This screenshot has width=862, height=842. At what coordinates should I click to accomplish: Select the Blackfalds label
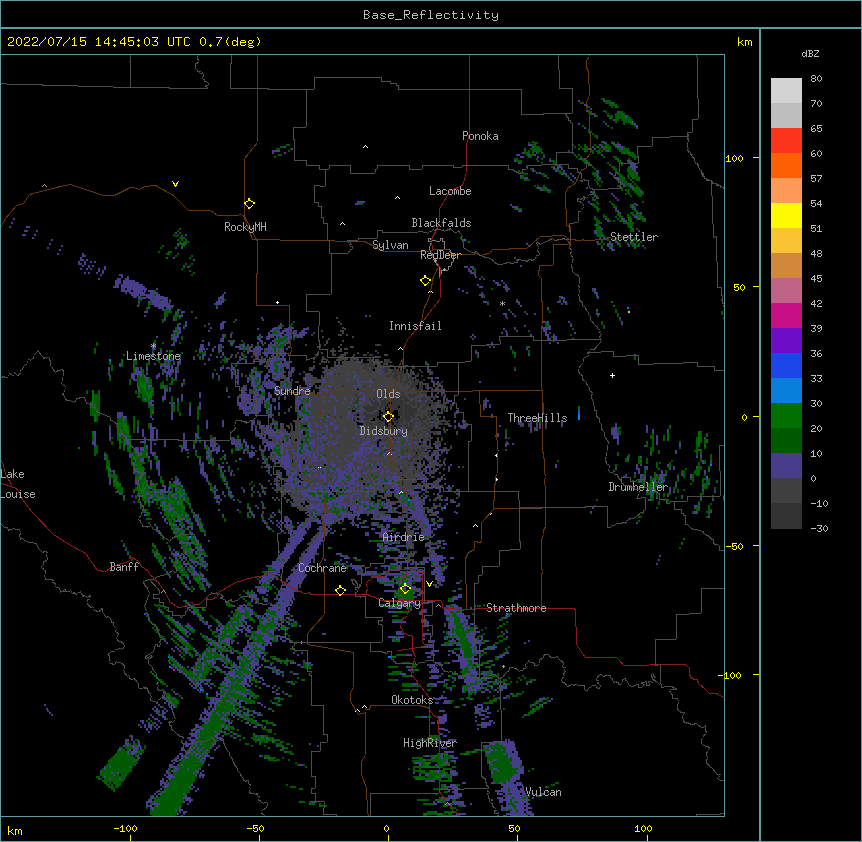(441, 223)
